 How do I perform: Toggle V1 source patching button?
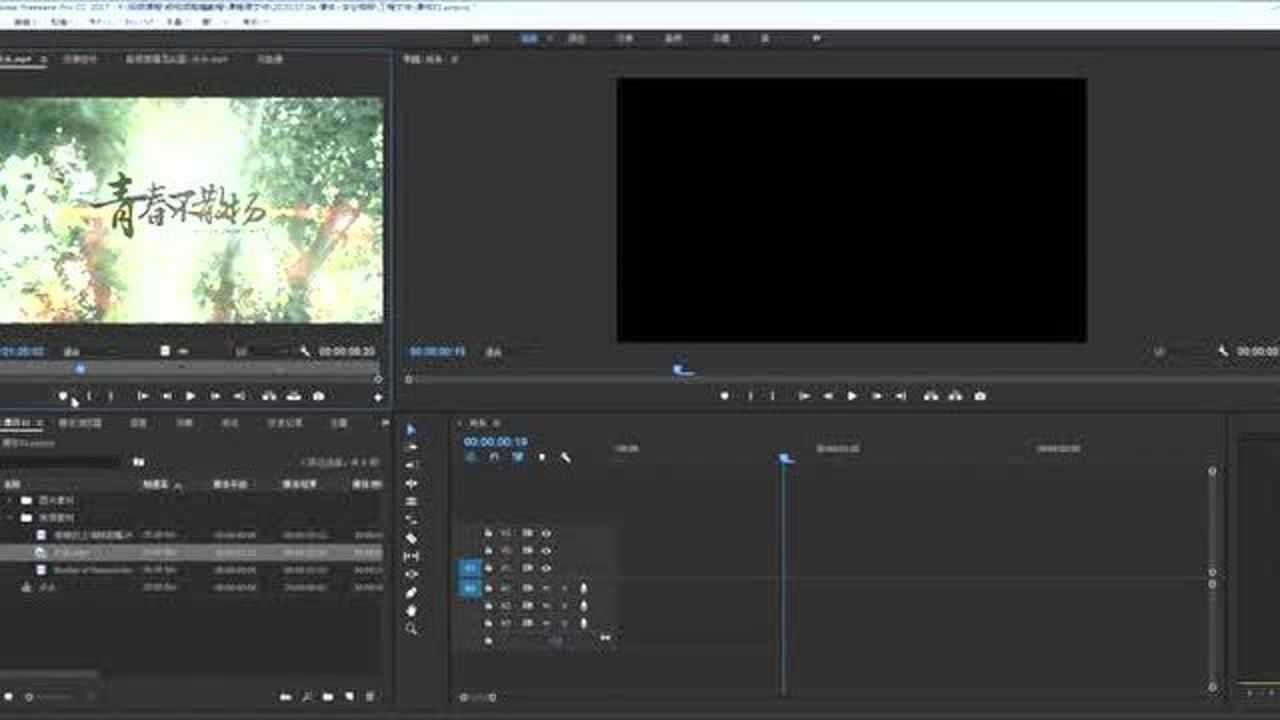pos(469,568)
